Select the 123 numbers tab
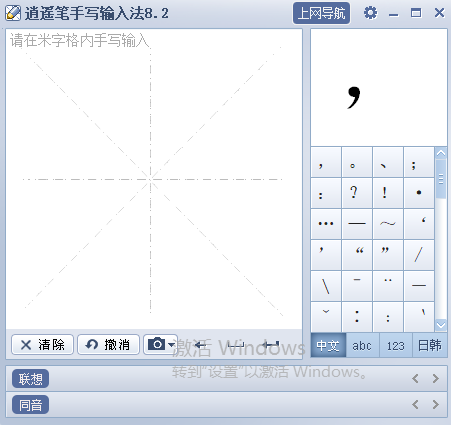451x425 pixels. pyautogui.click(x=396, y=345)
